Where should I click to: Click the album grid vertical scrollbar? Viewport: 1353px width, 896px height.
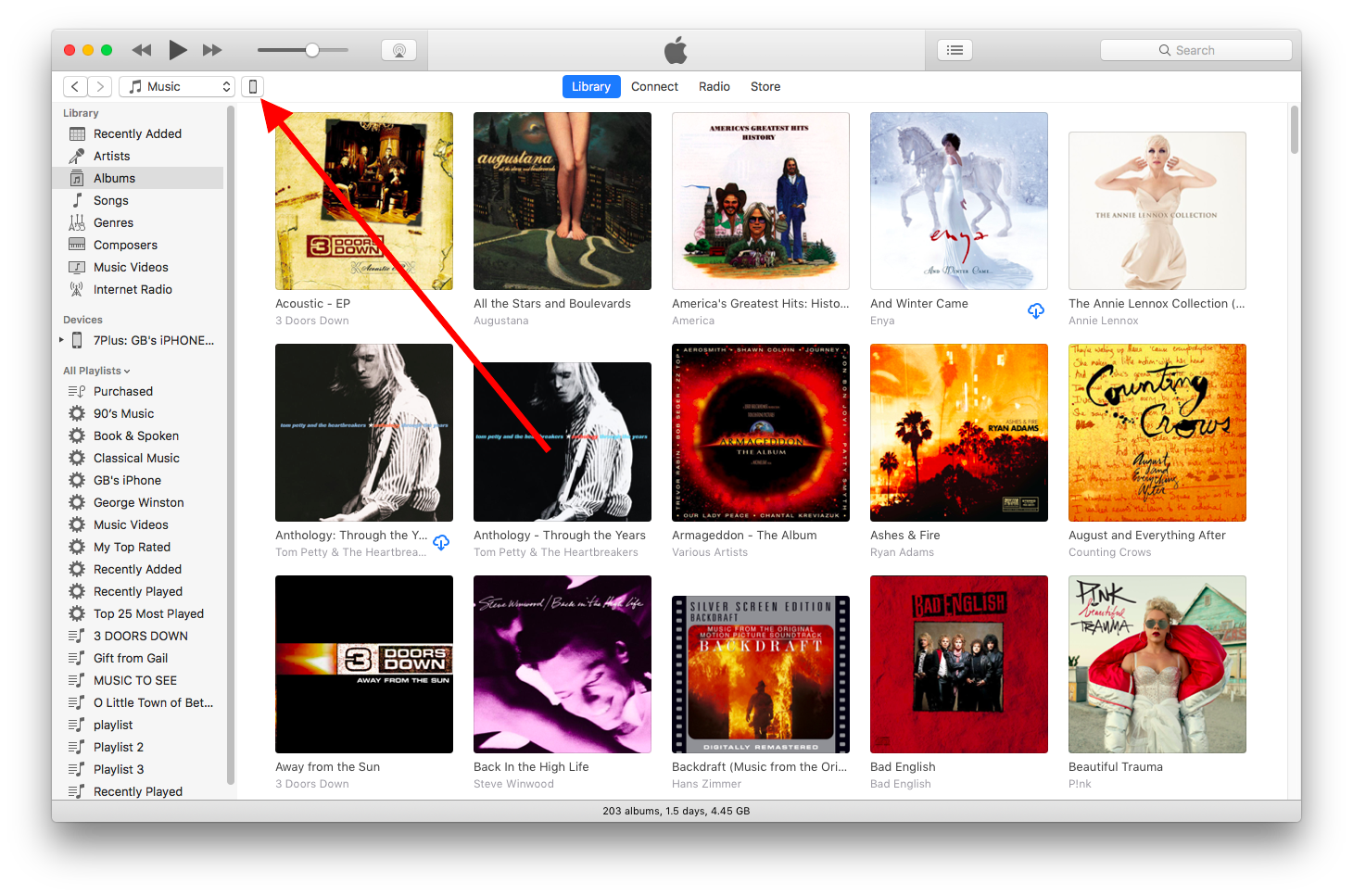(1295, 130)
